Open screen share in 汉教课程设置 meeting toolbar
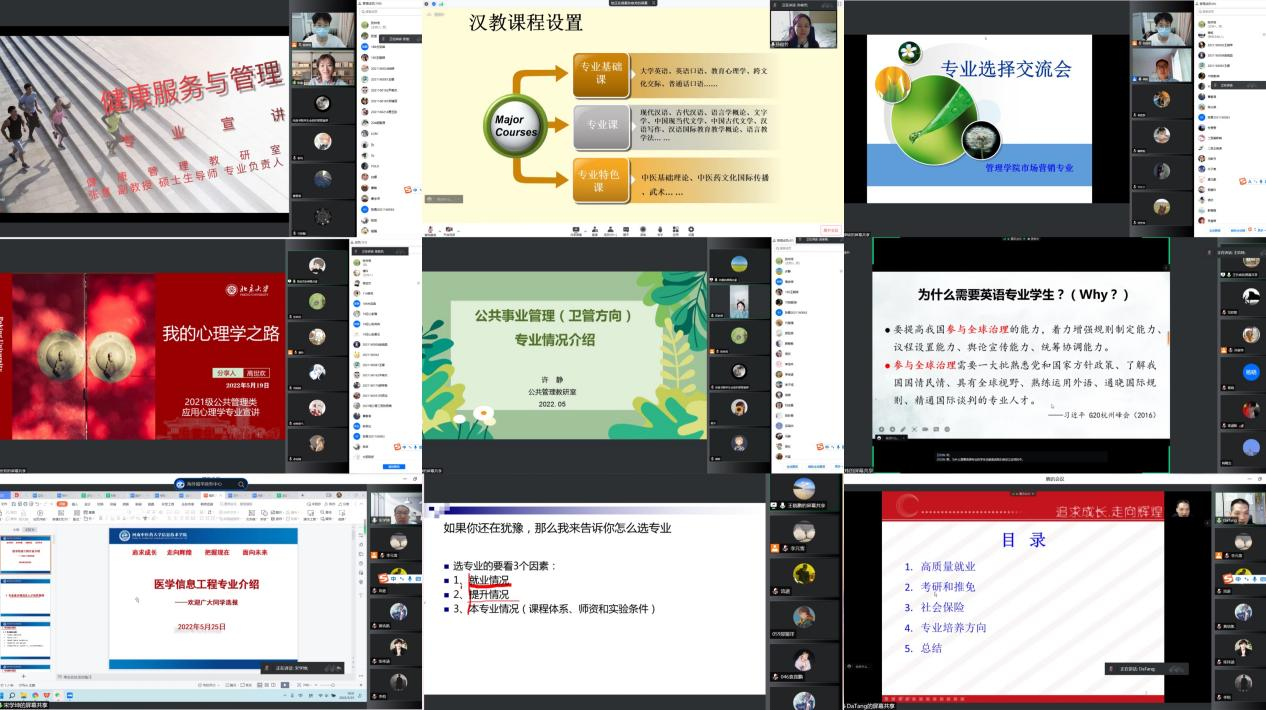The image size is (1266, 710). tap(576, 230)
